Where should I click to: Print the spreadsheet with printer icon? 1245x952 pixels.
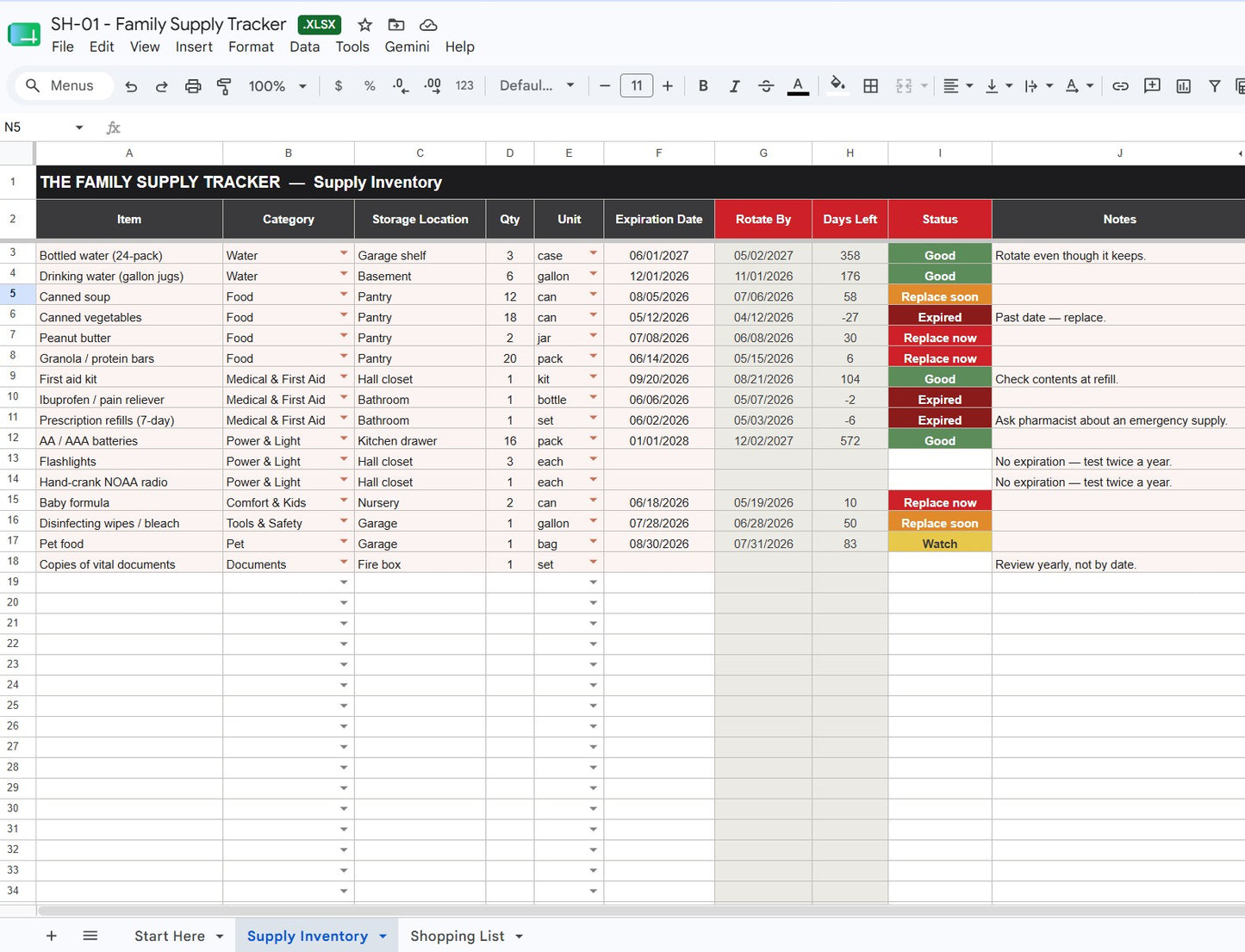coord(193,86)
